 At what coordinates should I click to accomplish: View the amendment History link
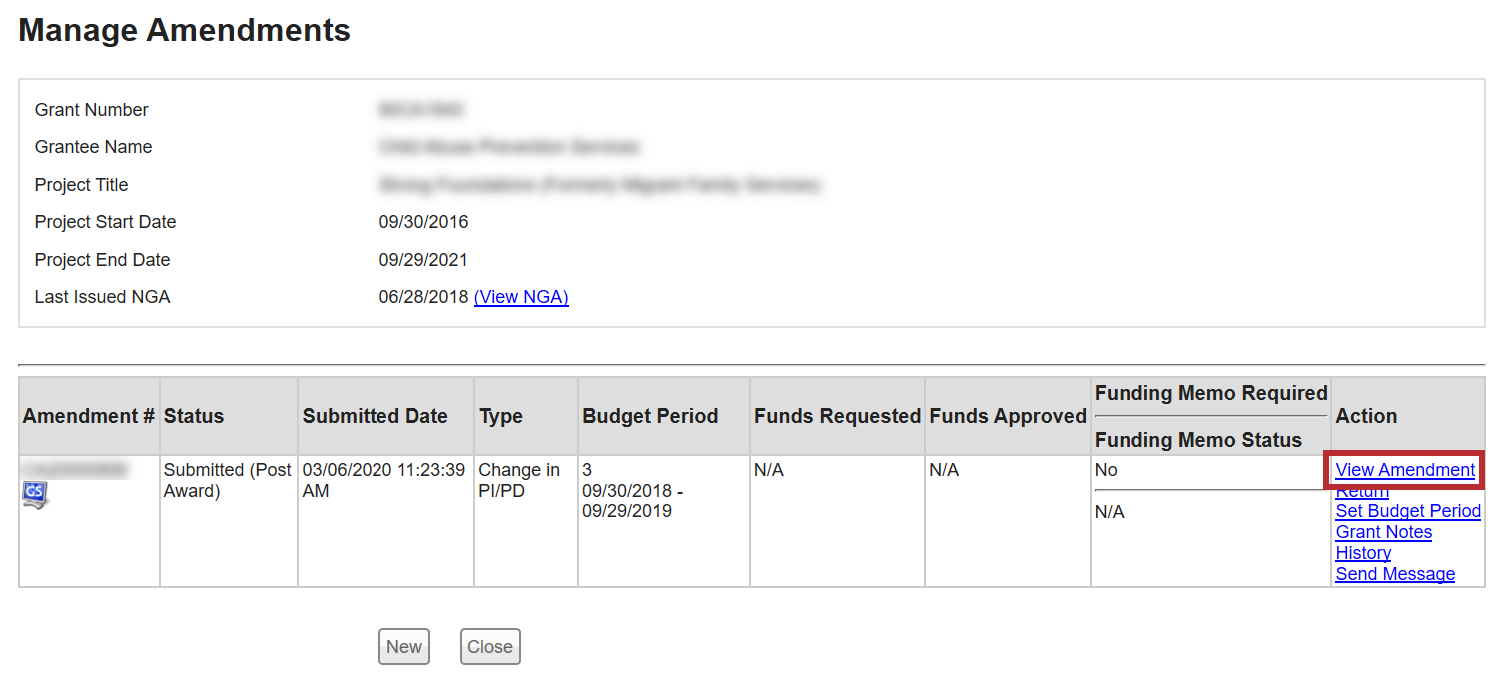tap(1363, 553)
